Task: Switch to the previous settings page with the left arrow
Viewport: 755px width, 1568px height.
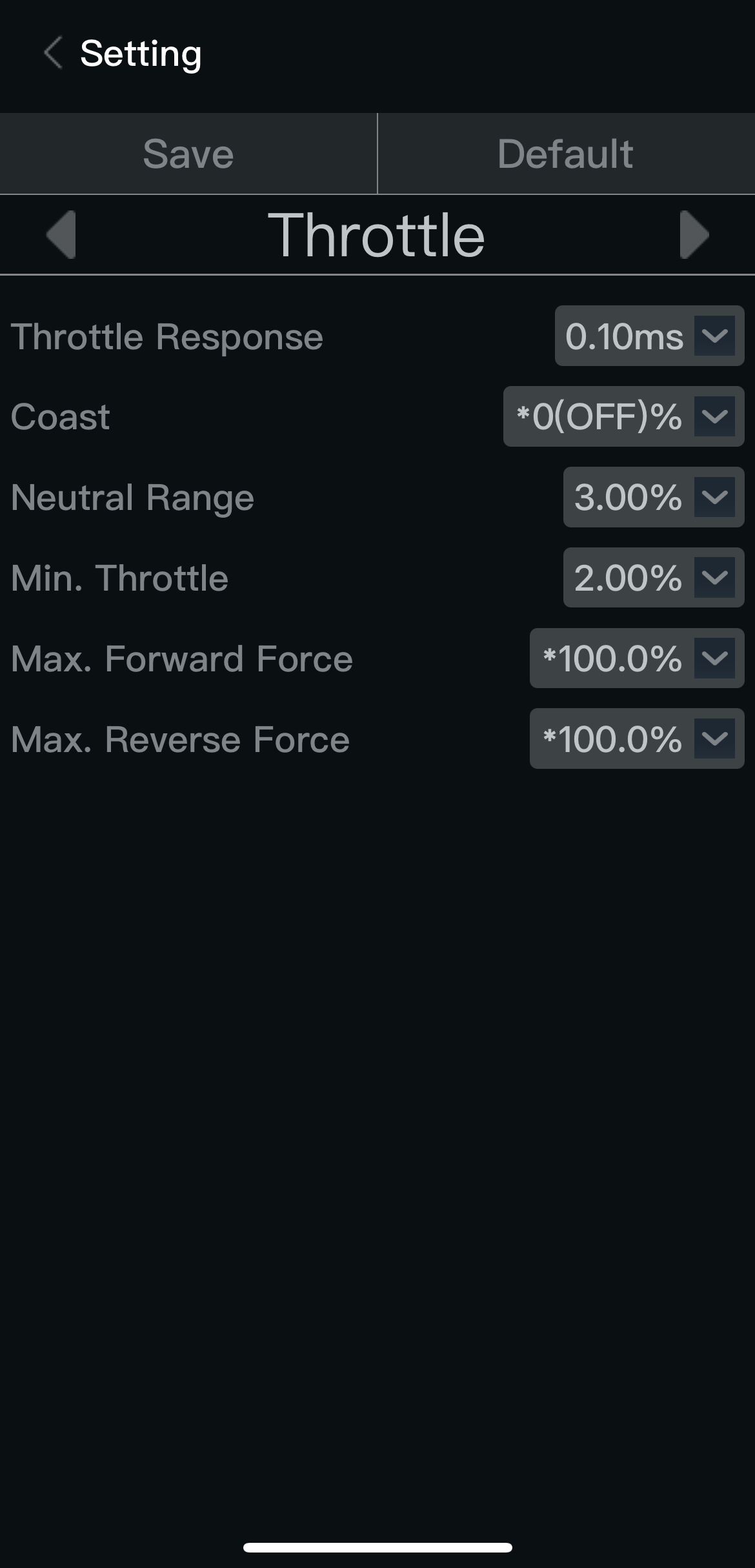Action: tap(62, 235)
